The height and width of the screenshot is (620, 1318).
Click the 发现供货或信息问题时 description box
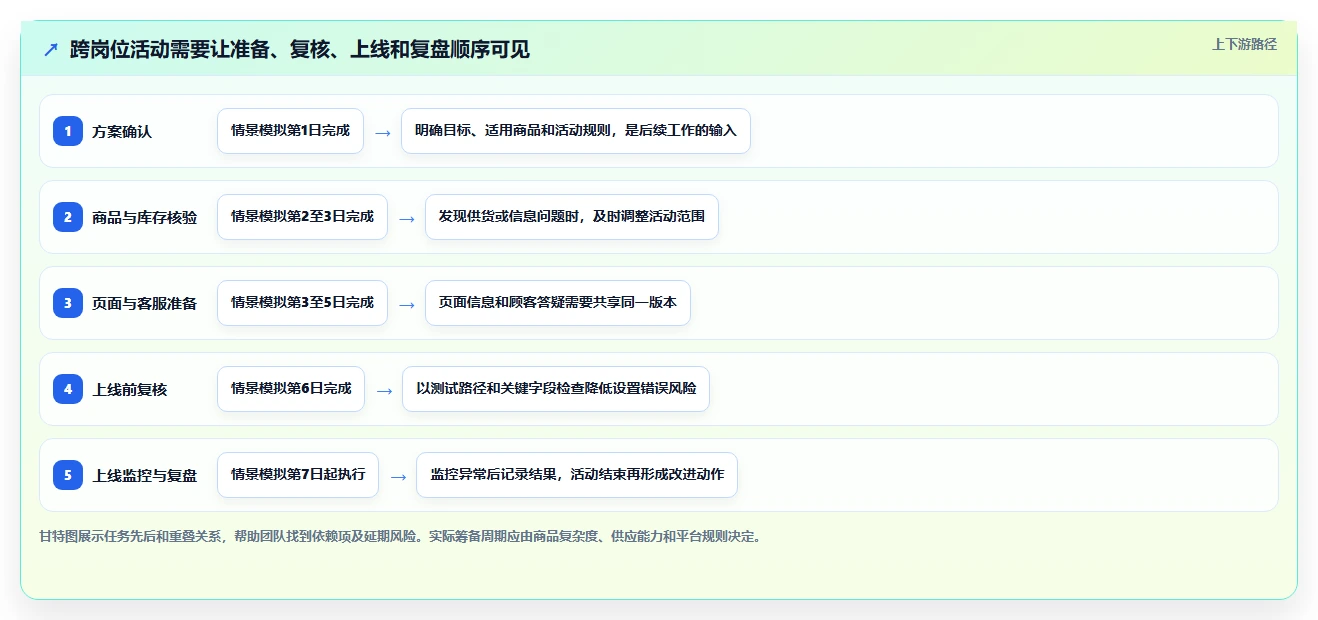572,217
